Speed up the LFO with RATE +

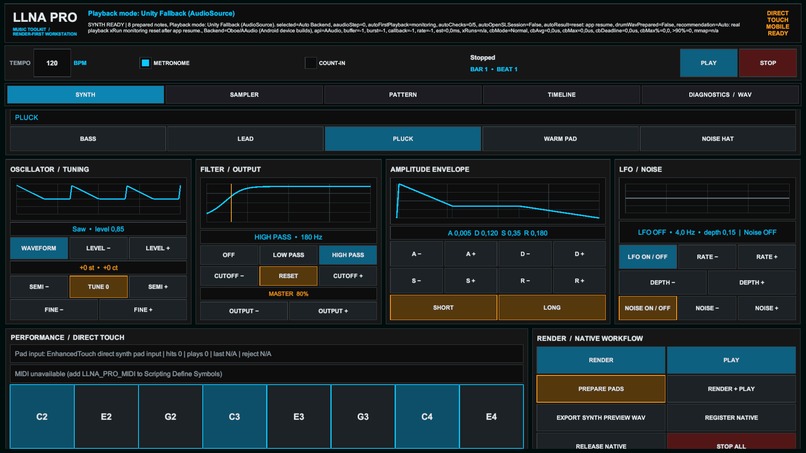pyautogui.click(x=766, y=257)
